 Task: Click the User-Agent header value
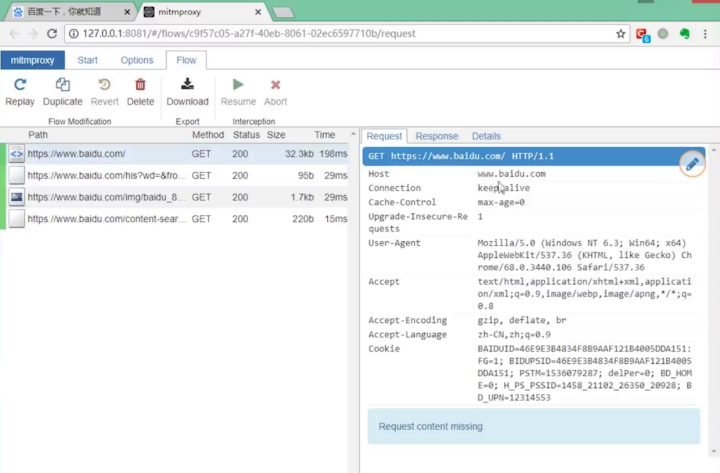pos(584,255)
